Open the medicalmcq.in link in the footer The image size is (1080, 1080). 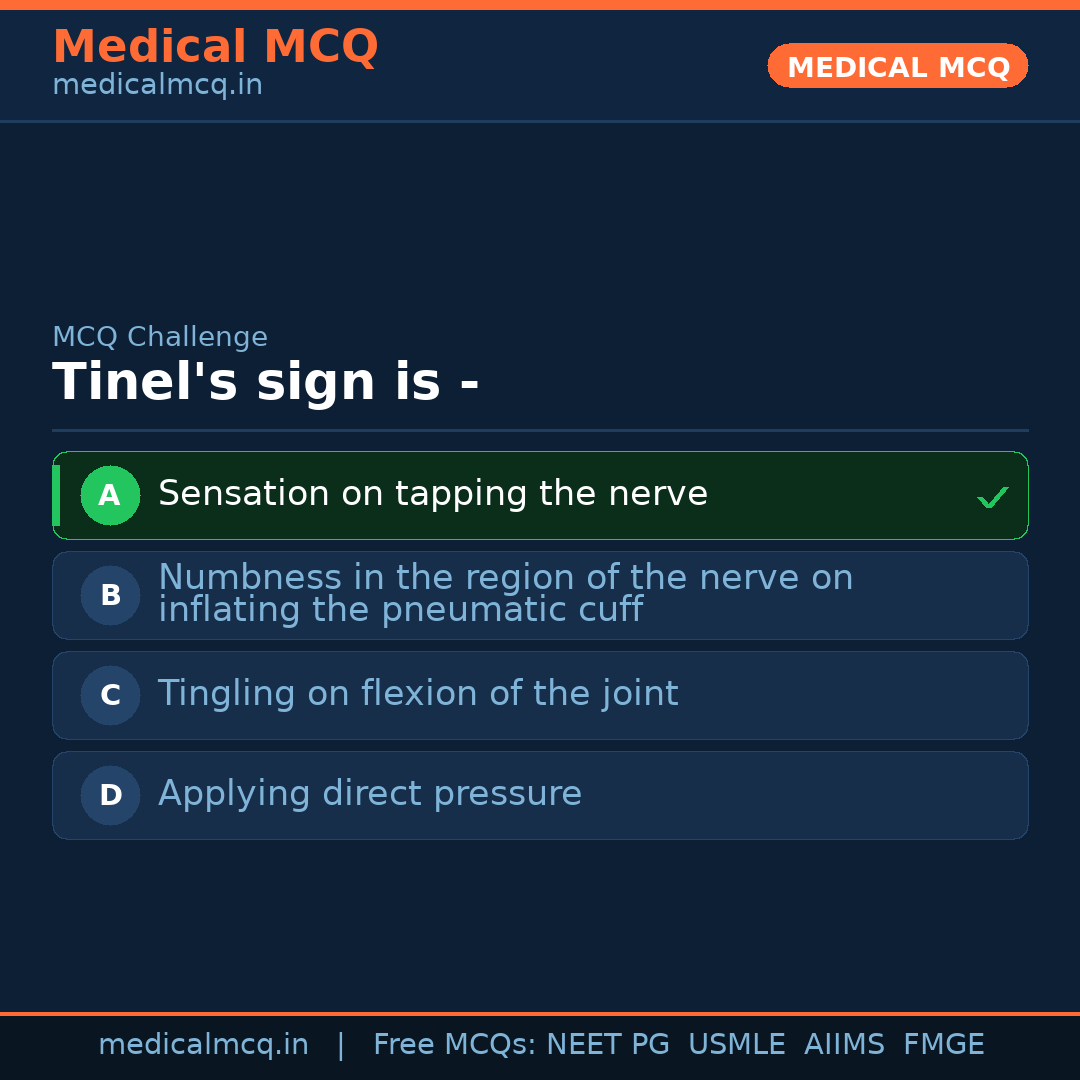coord(203,1045)
